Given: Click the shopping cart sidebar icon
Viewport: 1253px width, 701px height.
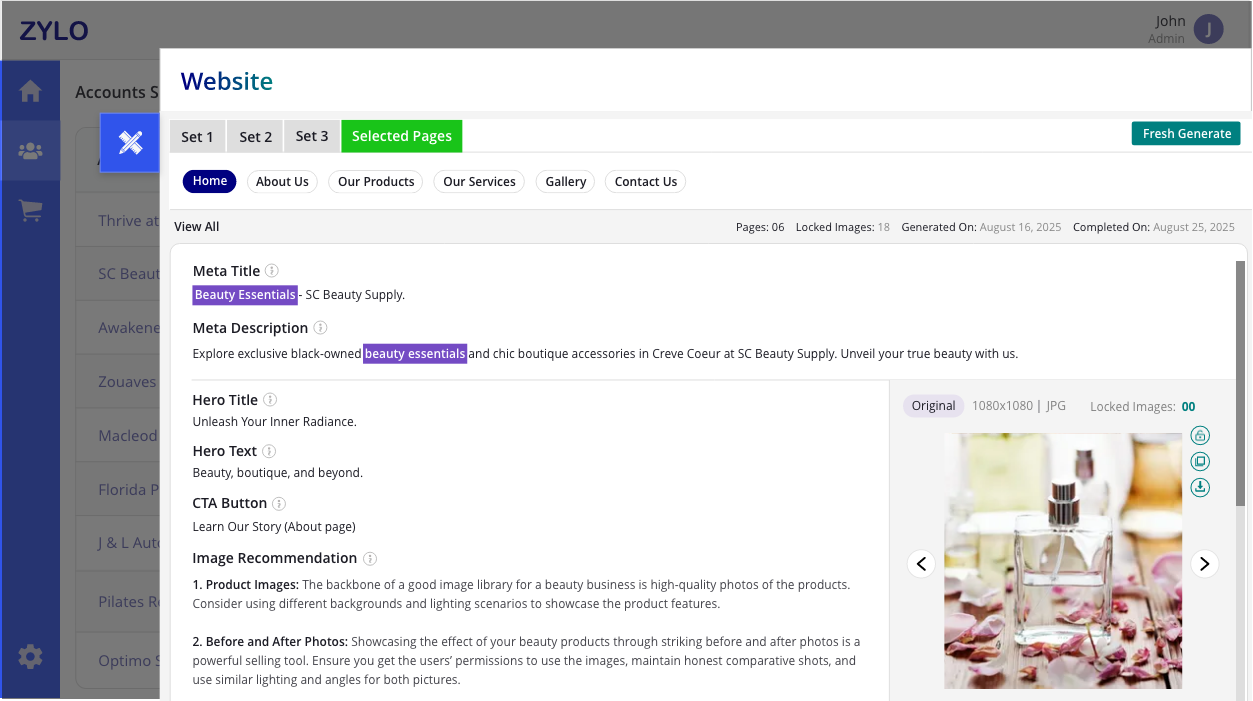Looking at the screenshot, I should tap(30, 211).
